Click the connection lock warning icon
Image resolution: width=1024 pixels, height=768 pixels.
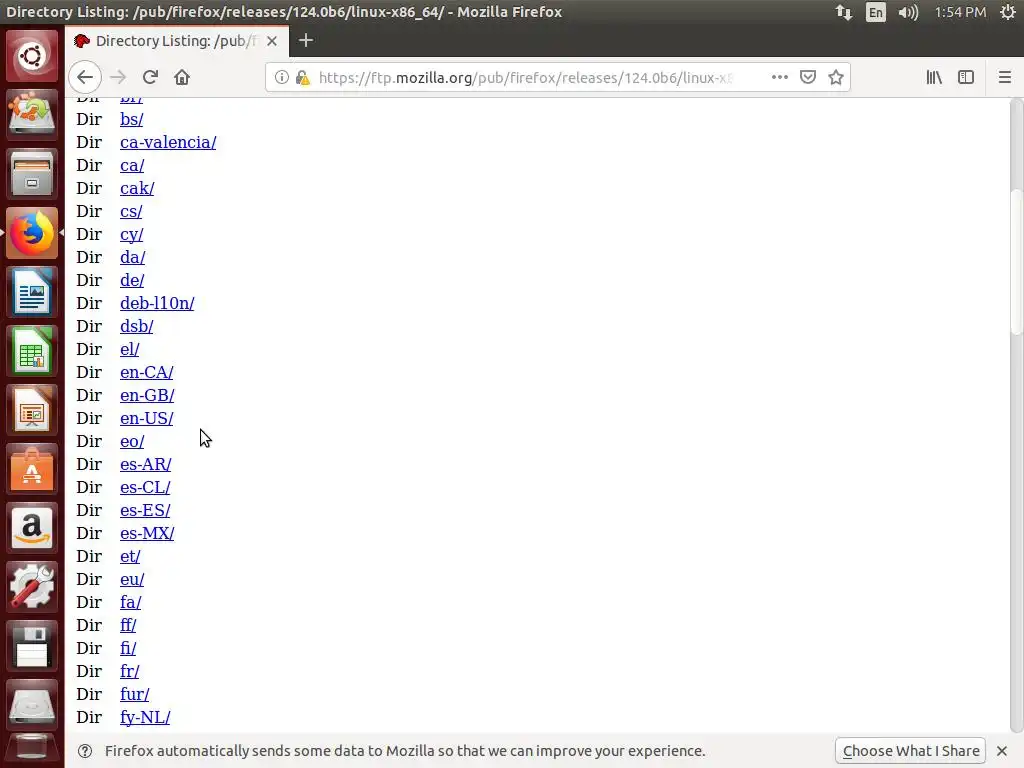pyautogui.click(x=302, y=78)
